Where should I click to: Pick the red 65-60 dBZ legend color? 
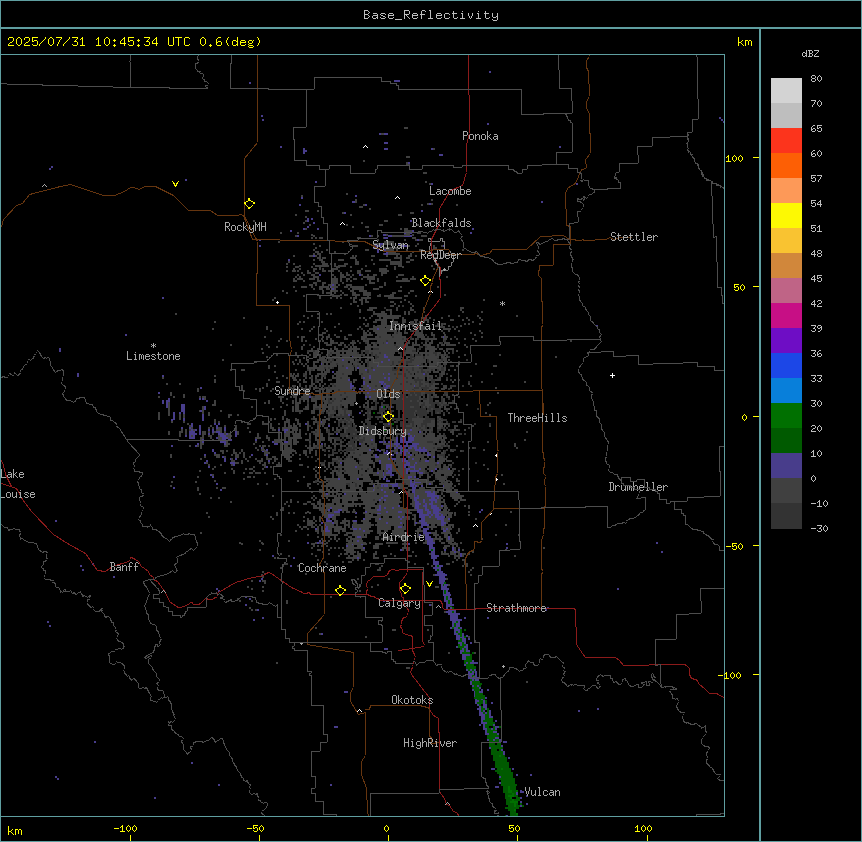786,141
